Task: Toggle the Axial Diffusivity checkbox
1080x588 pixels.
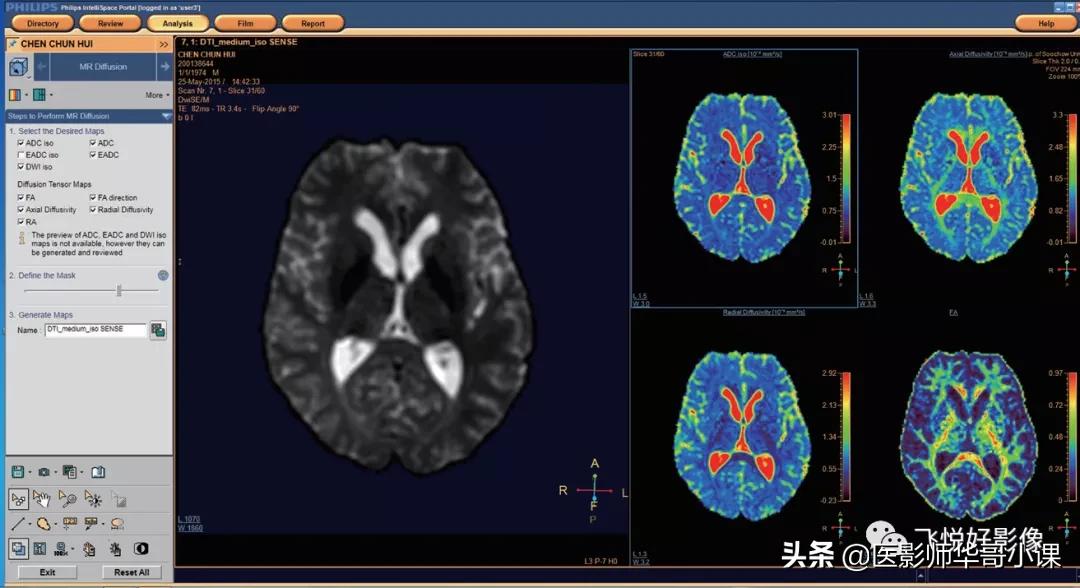Action: click(21, 209)
